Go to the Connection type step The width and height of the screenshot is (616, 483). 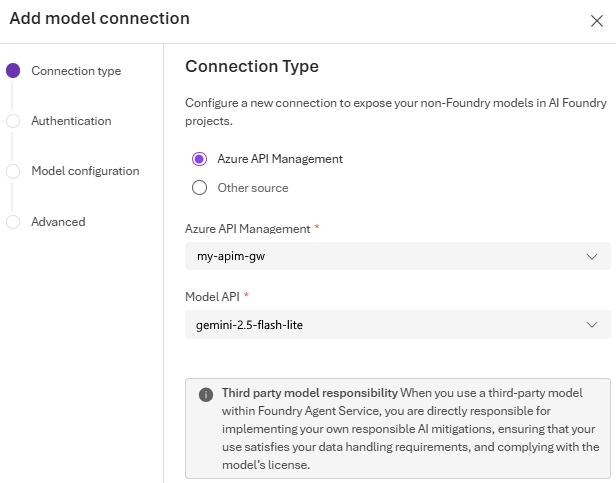76,71
